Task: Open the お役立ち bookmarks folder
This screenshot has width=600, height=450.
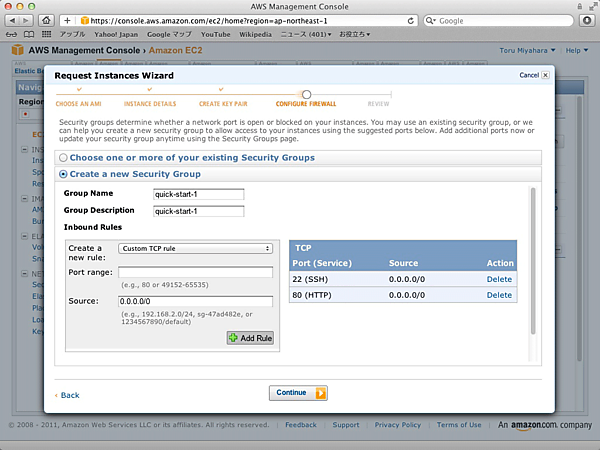Action: (354, 34)
